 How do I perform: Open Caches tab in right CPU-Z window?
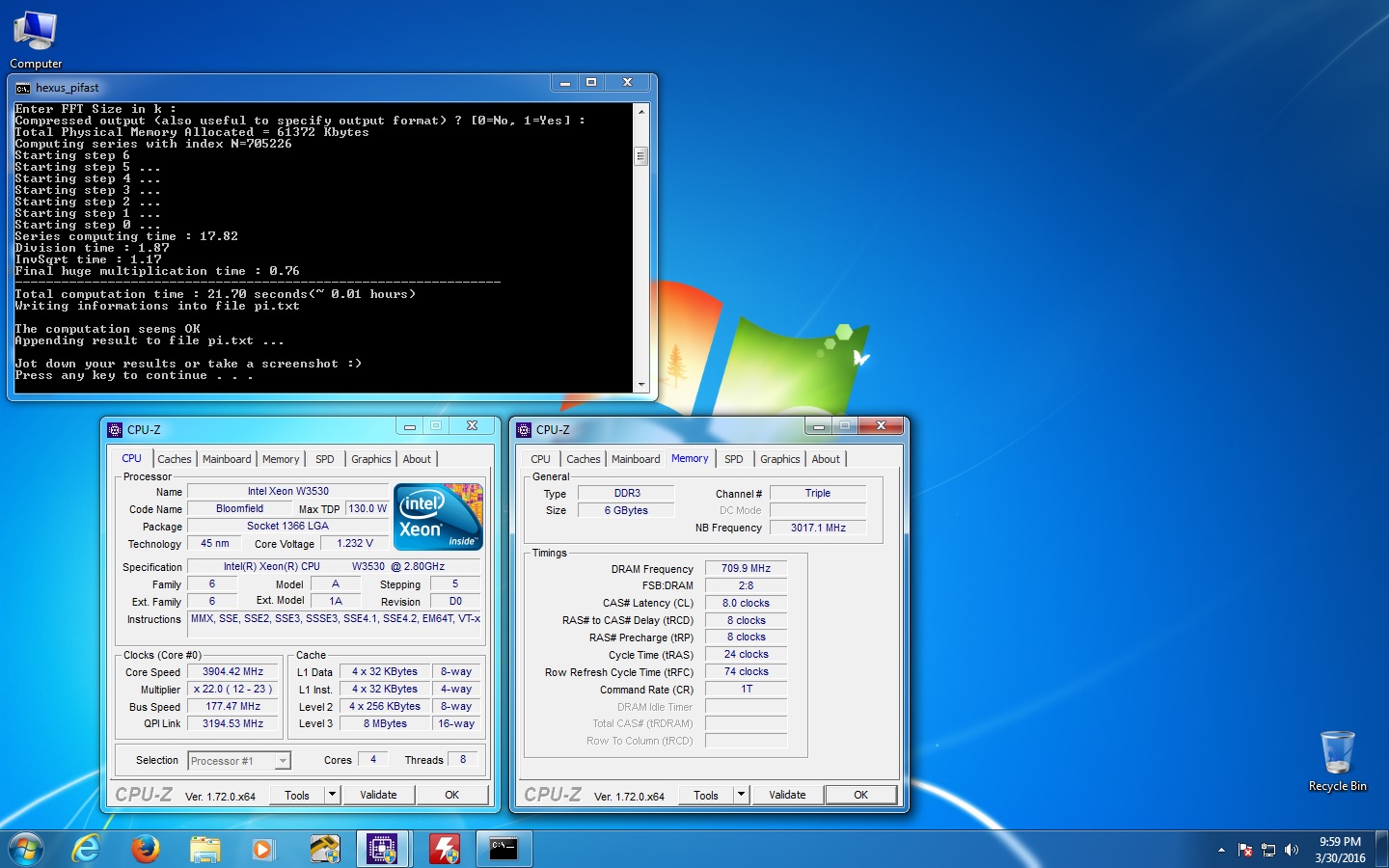click(584, 459)
